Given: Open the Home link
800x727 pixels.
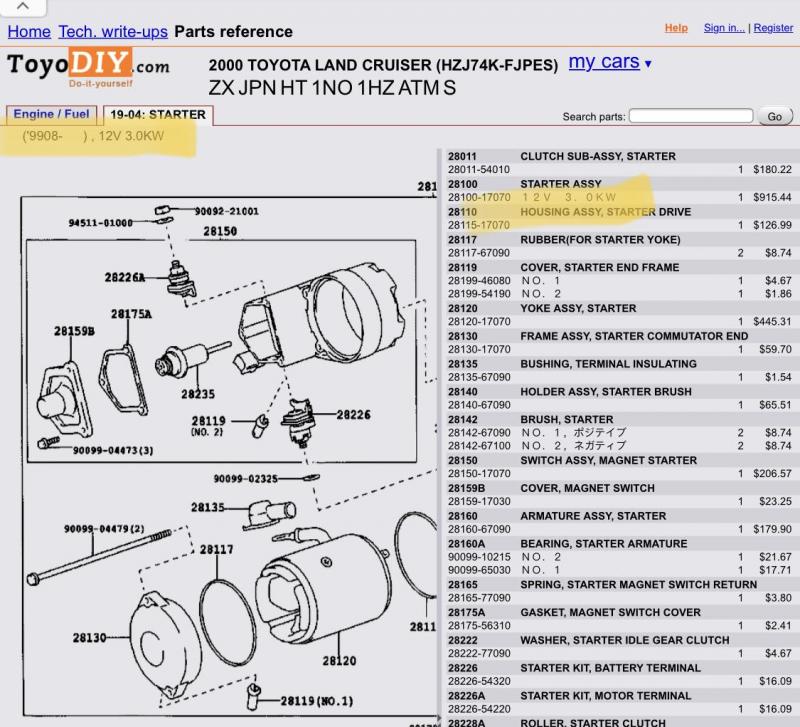Looking at the screenshot, I should click(29, 32).
